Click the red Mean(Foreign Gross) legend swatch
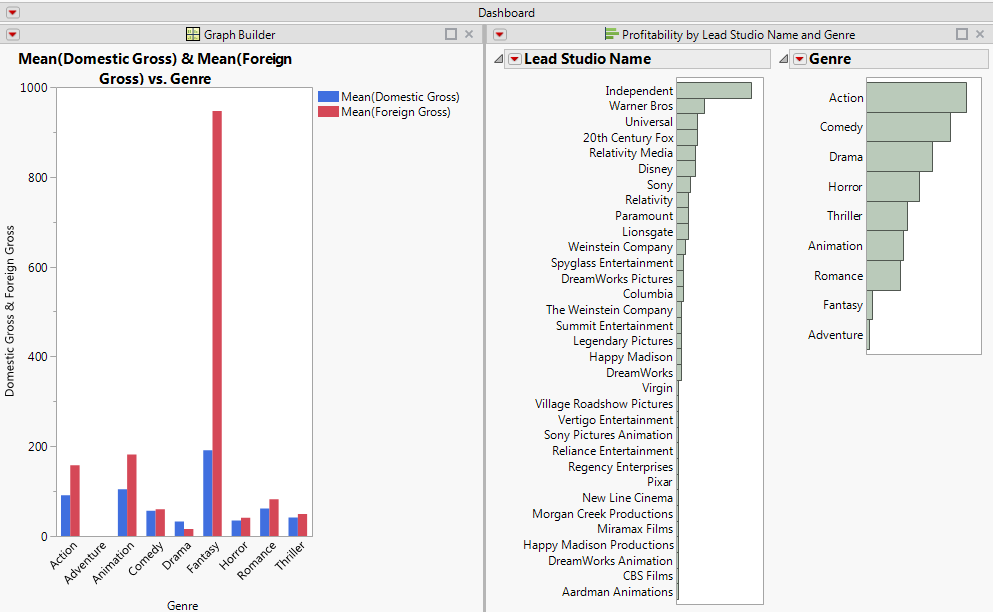The image size is (993, 612). tap(328, 112)
